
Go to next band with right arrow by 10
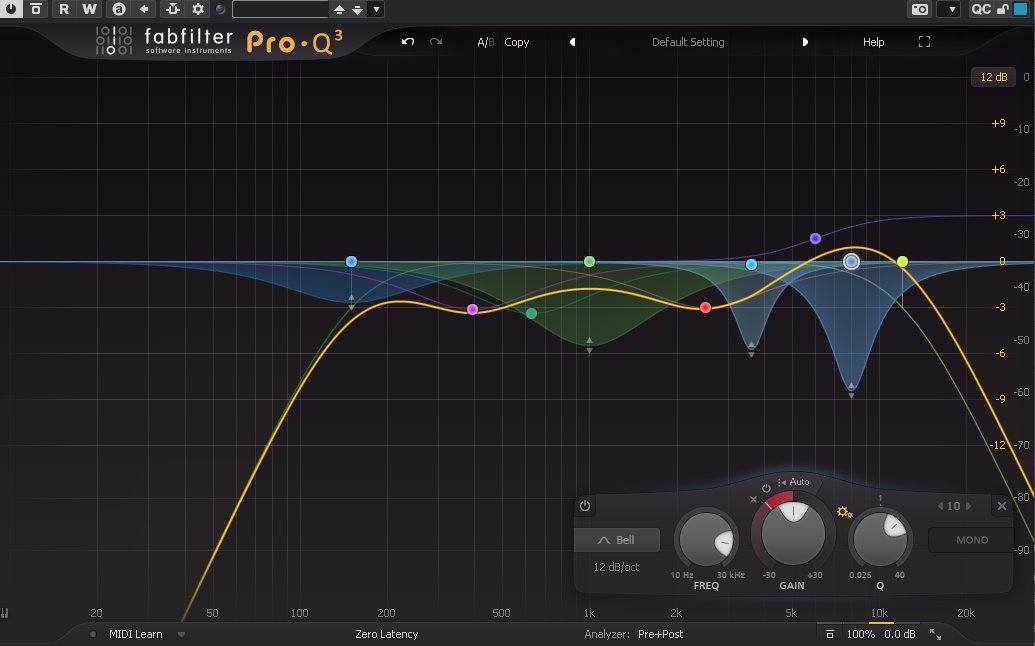(968, 506)
